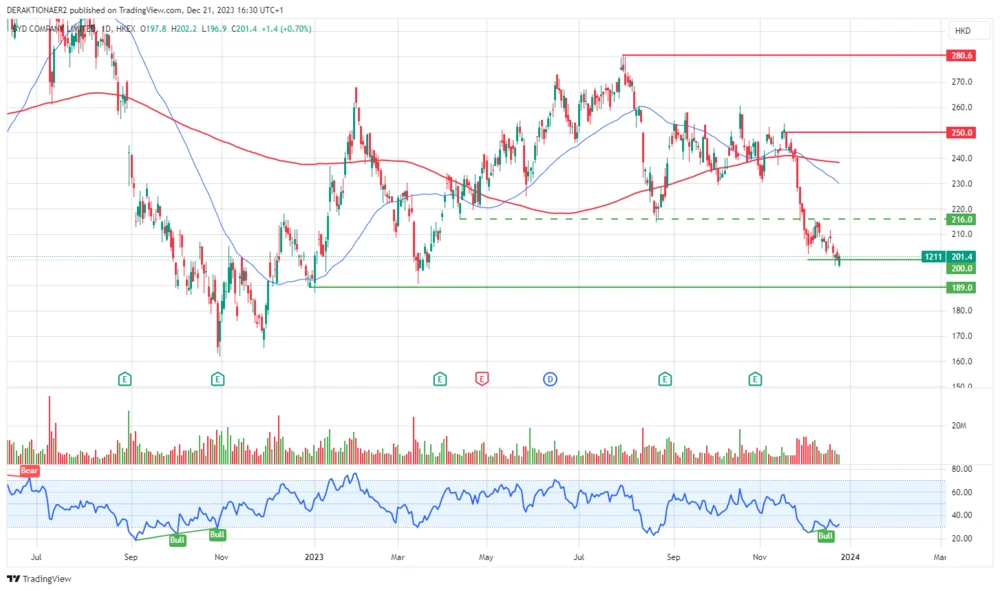Click the 200.0 green price level label
Viewport: 1000px width, 591px height.
click(x=962, y=268)
